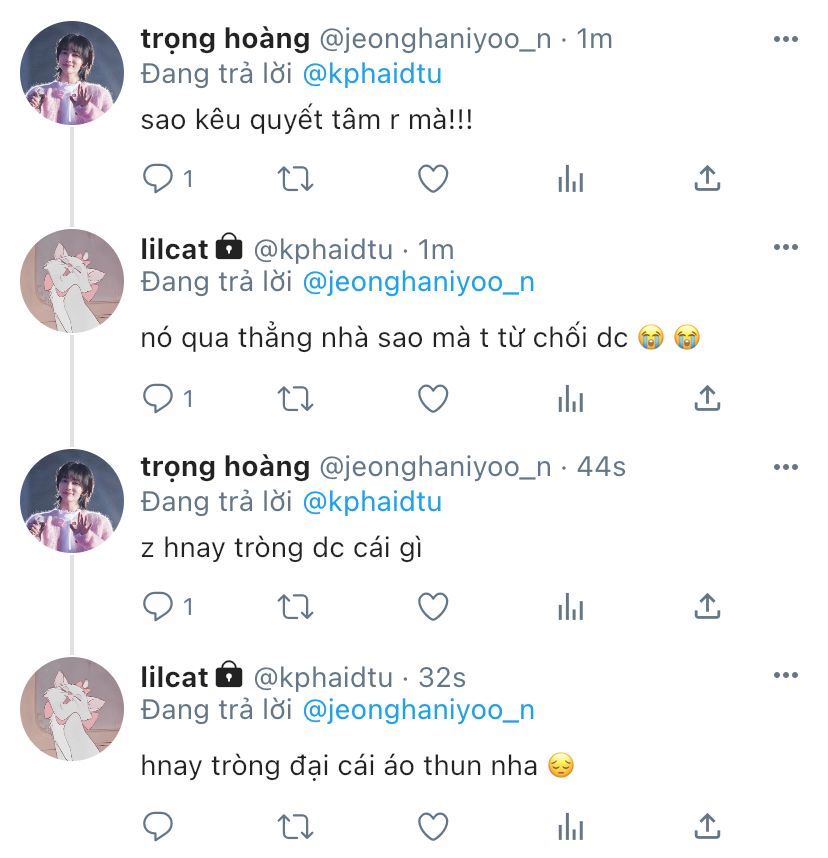Image resolution: width=828 pixels, height=858 pixels.
Task: Open trọng hoàng's profile picture in first tweet
Action: pyautogui.click(x=72, y=72)
